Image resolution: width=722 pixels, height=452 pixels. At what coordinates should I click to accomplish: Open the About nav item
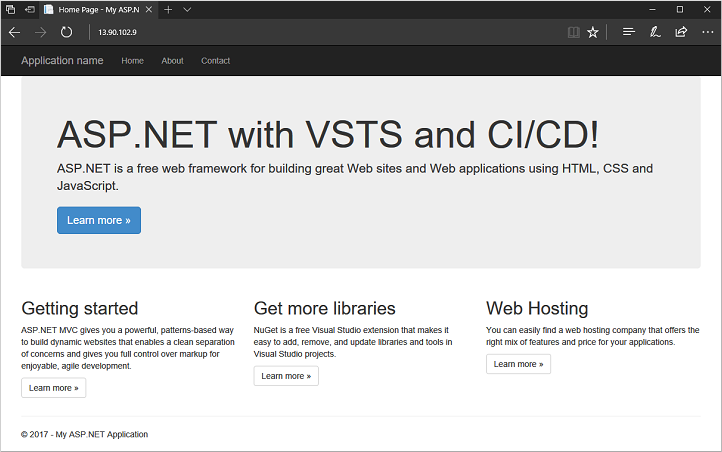172,61
